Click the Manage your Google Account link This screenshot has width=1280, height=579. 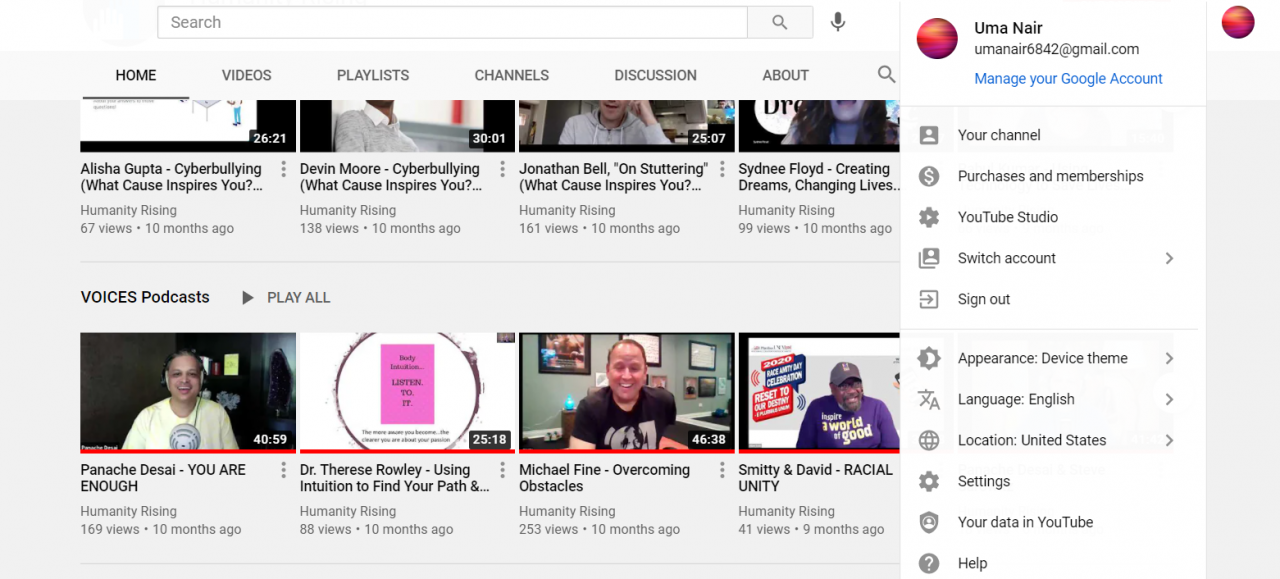(1068, 78)
